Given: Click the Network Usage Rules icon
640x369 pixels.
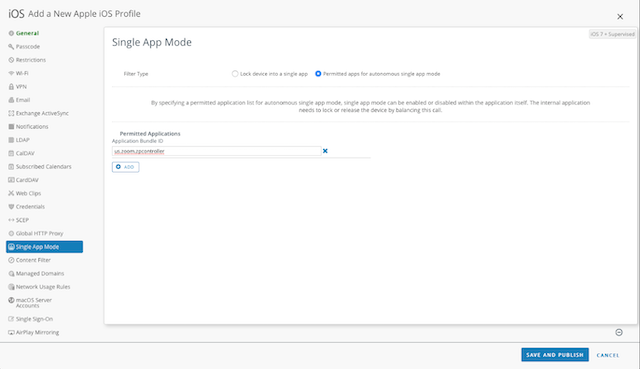Looking at the screenshot, I should pyautogui.click(x=11, y=287).
